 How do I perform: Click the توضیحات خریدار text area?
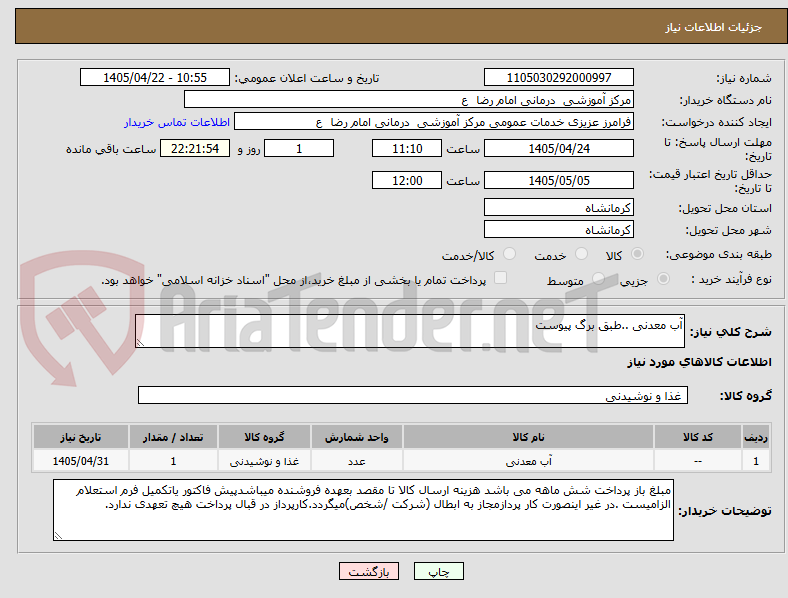point(363,510)
